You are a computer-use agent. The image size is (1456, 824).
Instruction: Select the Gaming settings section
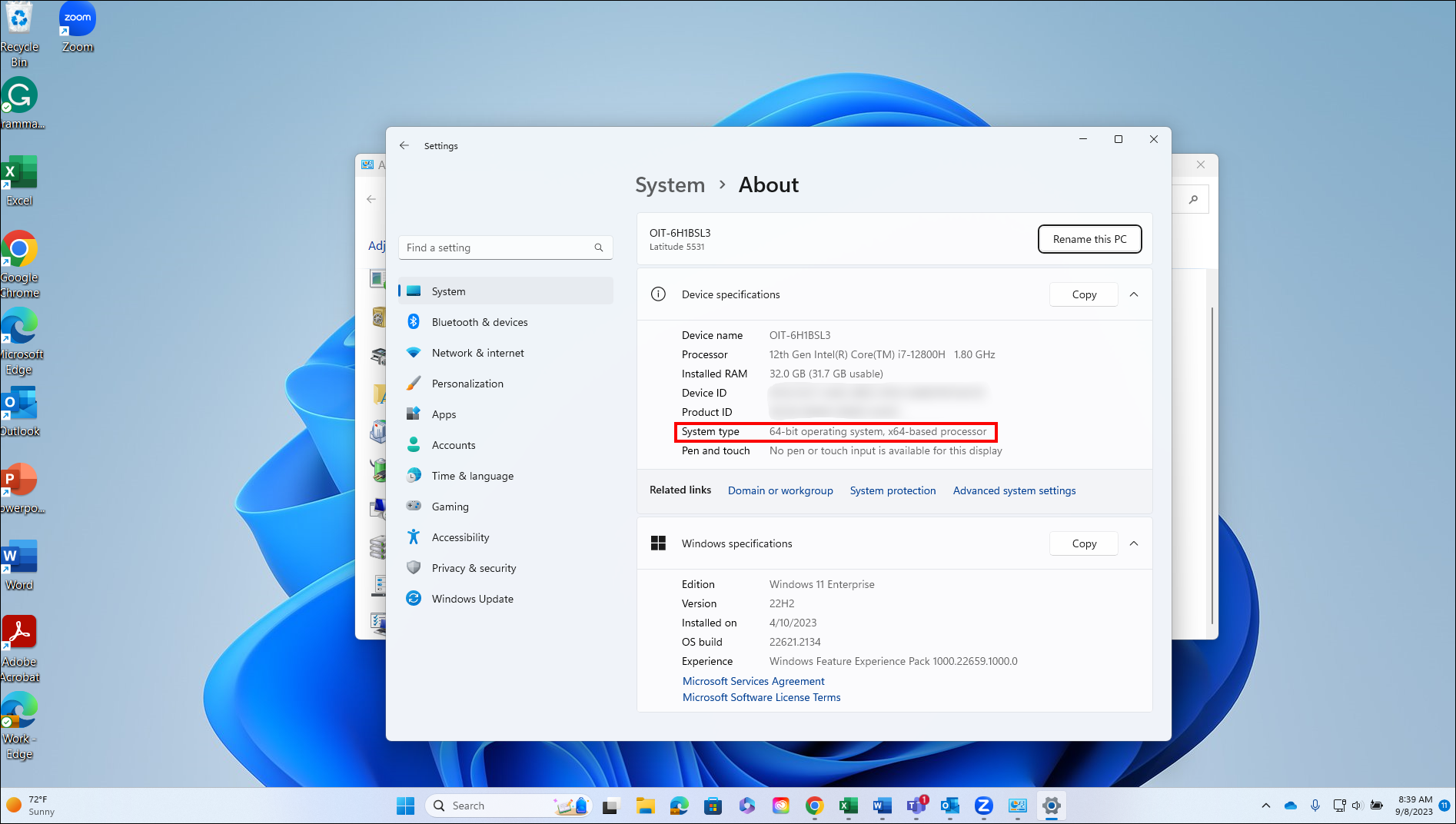point(449,506)
